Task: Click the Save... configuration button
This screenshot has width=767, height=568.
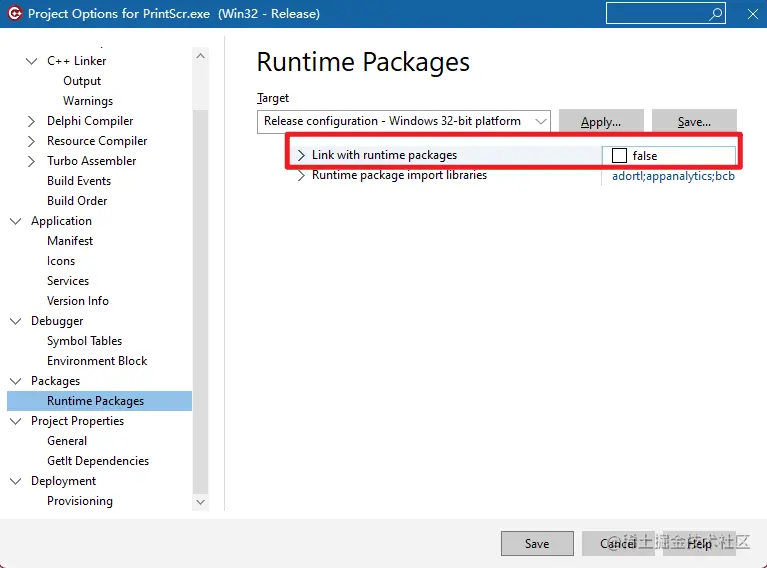Action: click(x=694, y=122)
